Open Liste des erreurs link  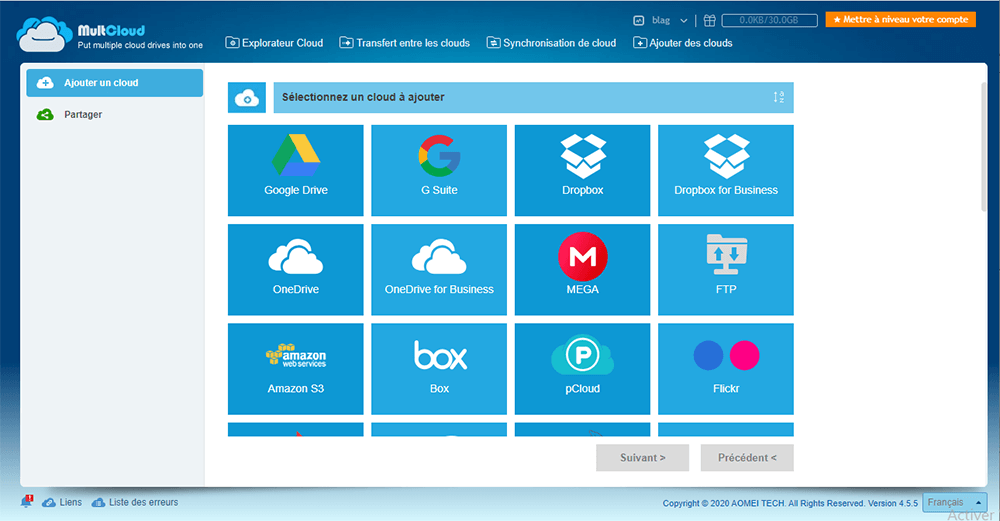click(135, 503)
